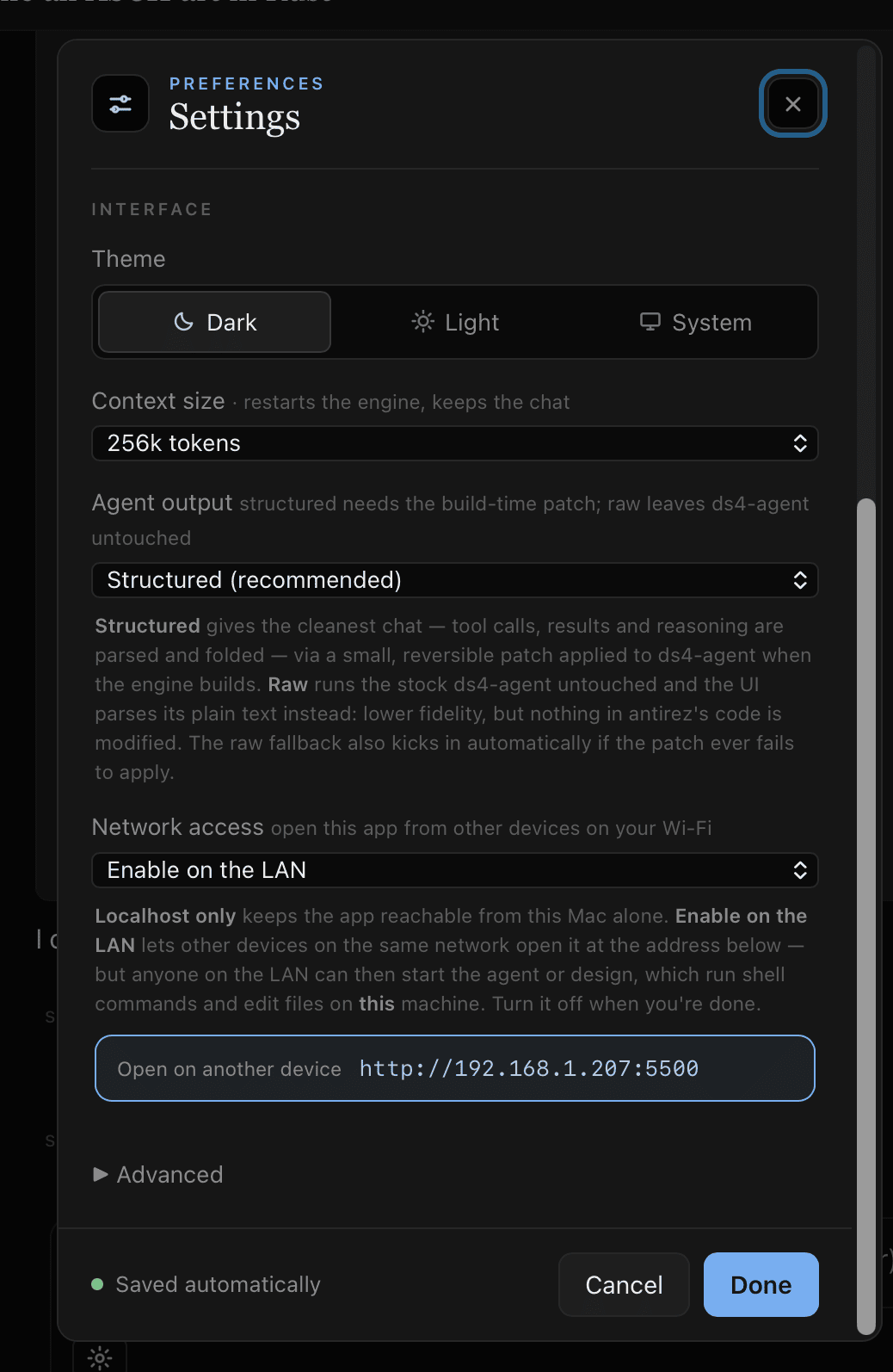Click the Done button
893x1372 pixels.
click(x=761, y=1285)
